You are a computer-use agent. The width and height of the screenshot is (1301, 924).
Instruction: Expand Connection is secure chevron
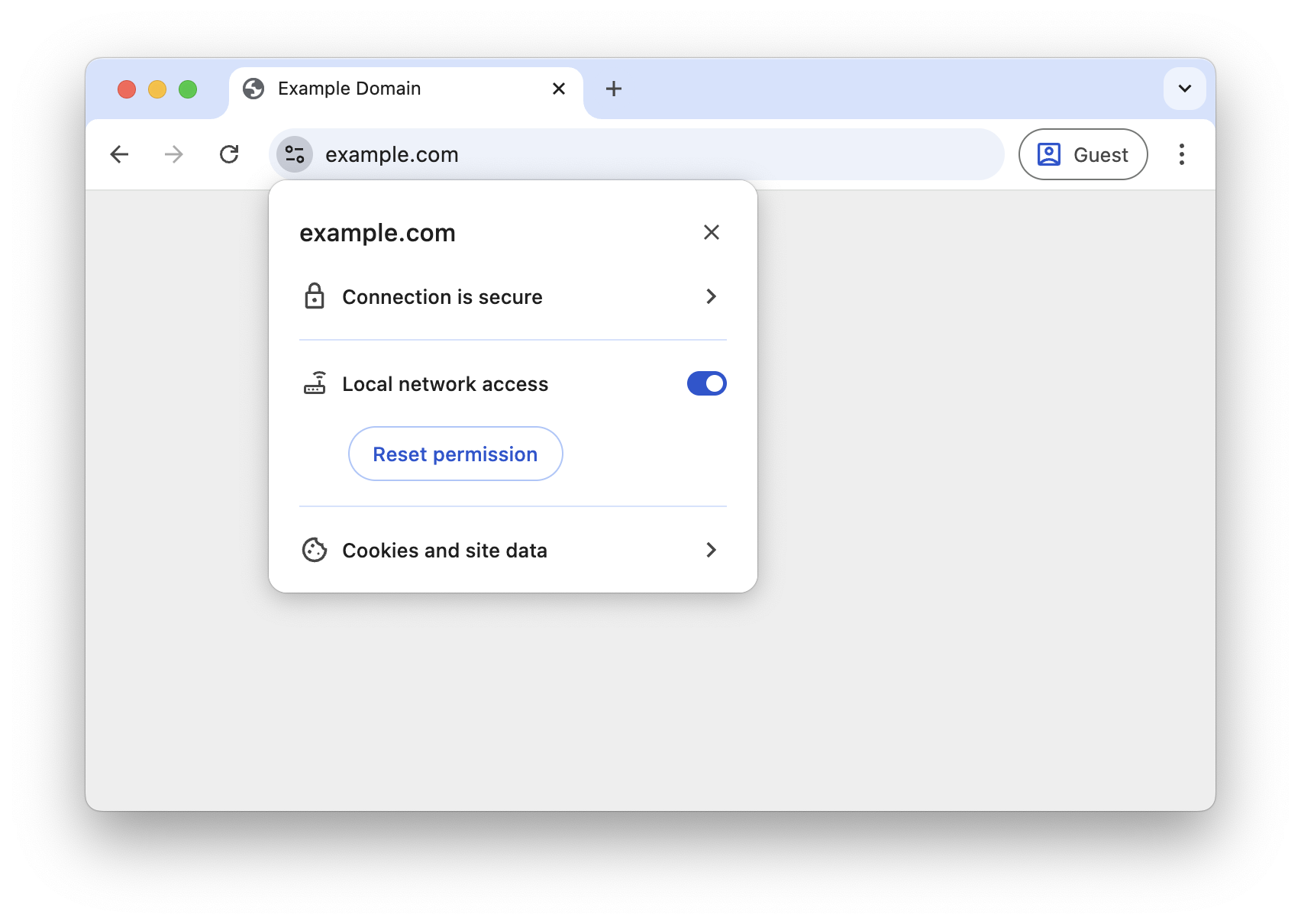[711, 296]
